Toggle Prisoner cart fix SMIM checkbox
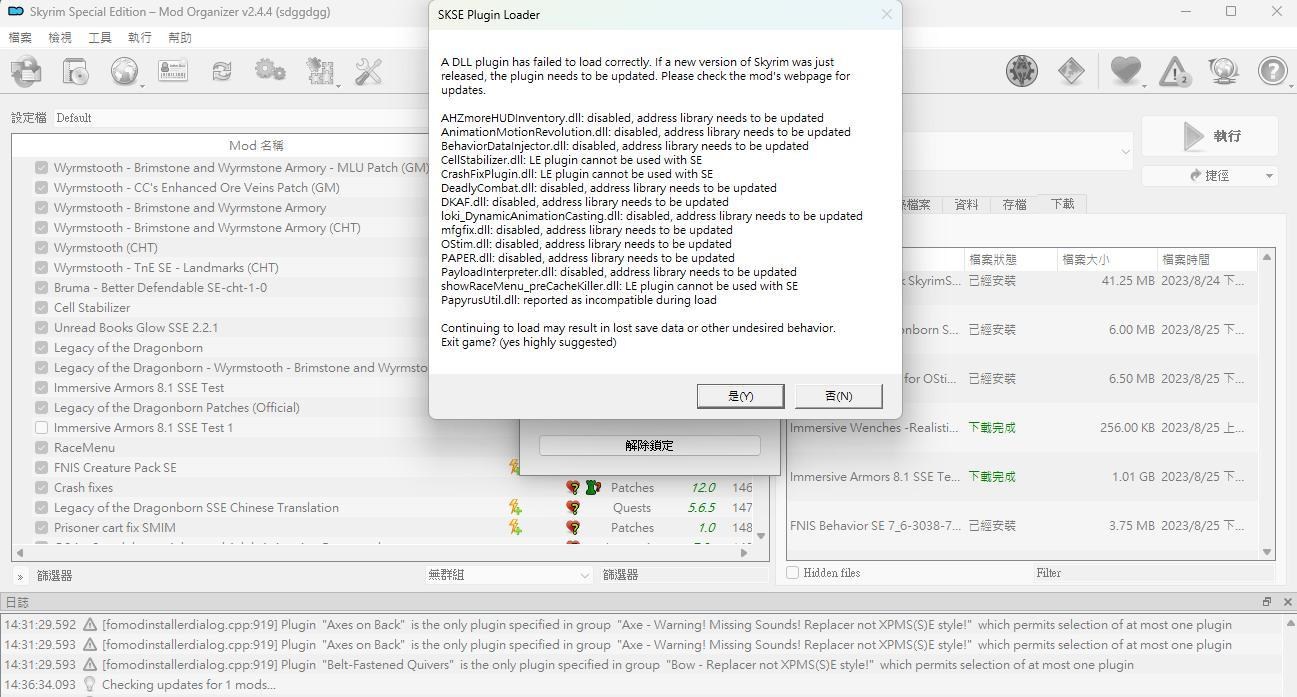1297x697 pixels. tap(41, 528)
